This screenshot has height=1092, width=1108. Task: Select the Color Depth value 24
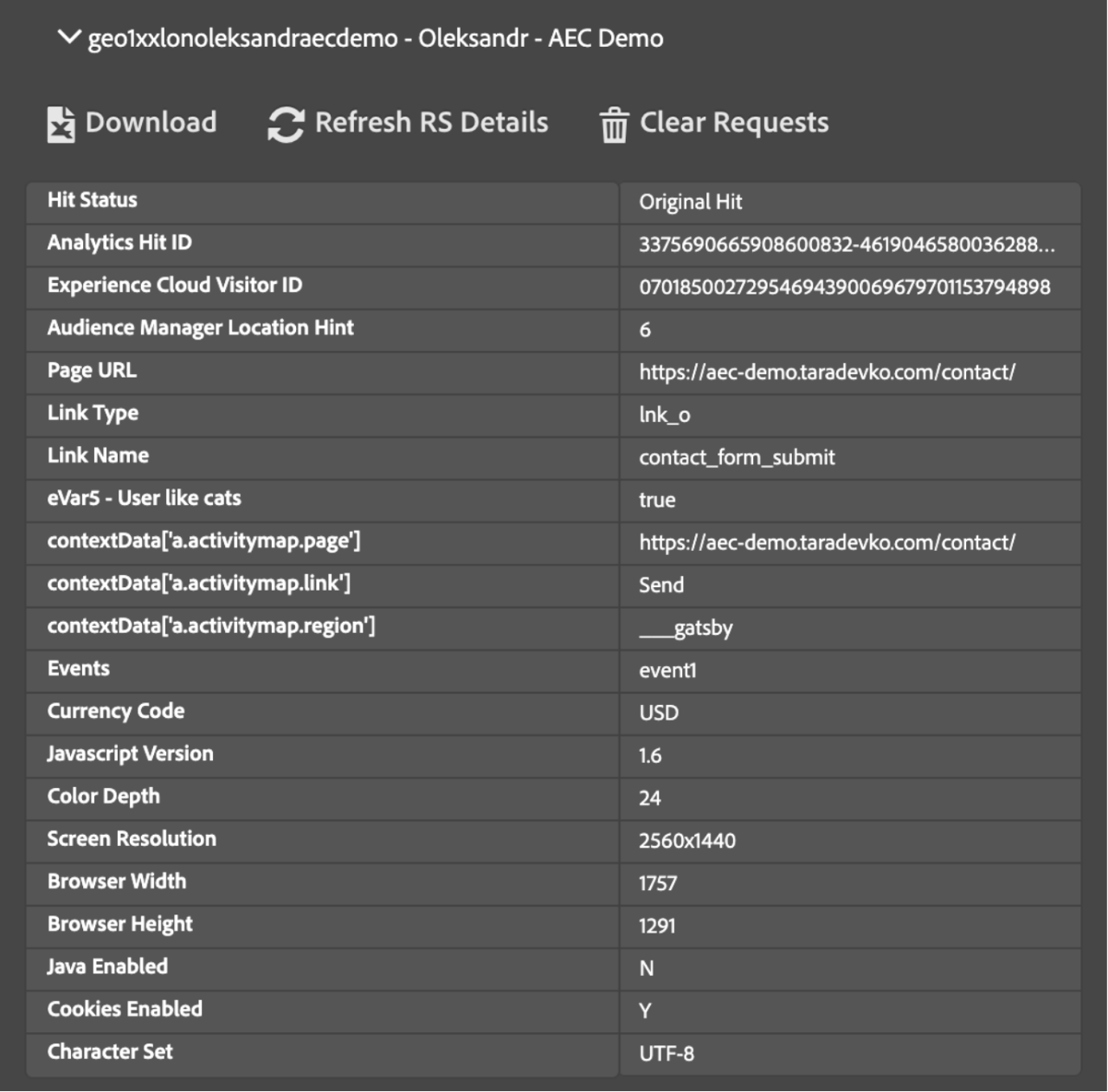click(650, 798)
